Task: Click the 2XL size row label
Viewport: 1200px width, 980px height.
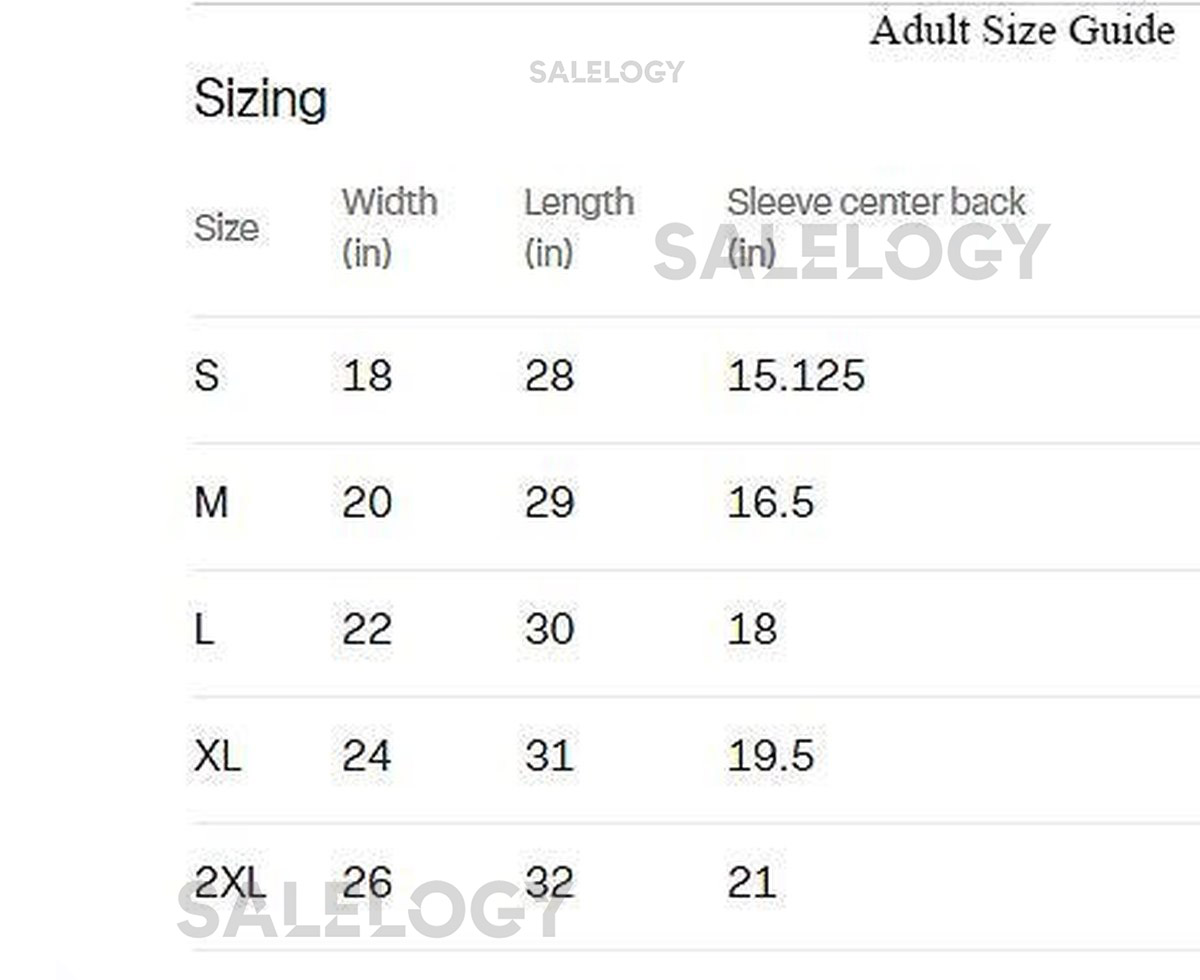Action: [230, 882]
